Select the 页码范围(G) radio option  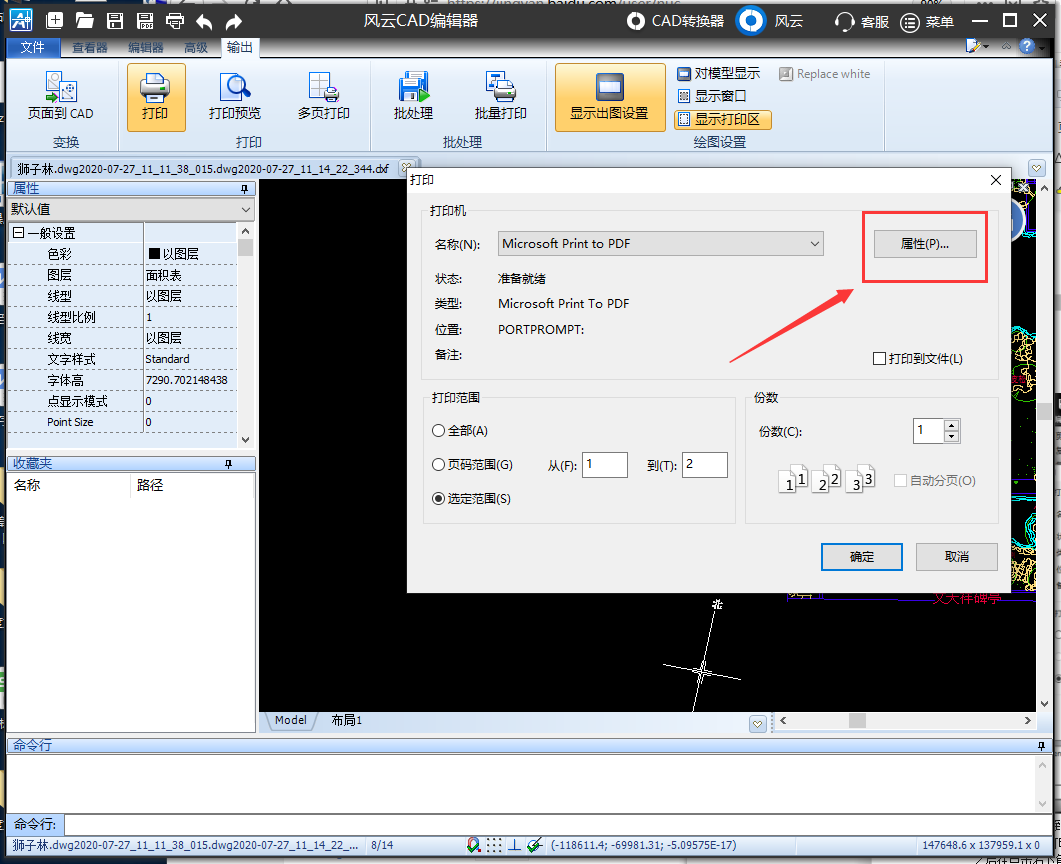tap(438, 465)
